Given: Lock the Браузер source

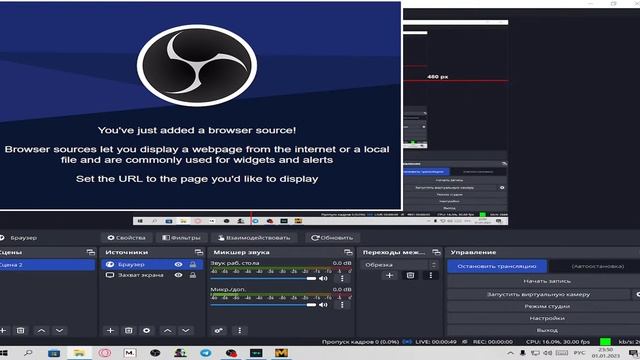Looking at the screenshot, I should point(193,264).
